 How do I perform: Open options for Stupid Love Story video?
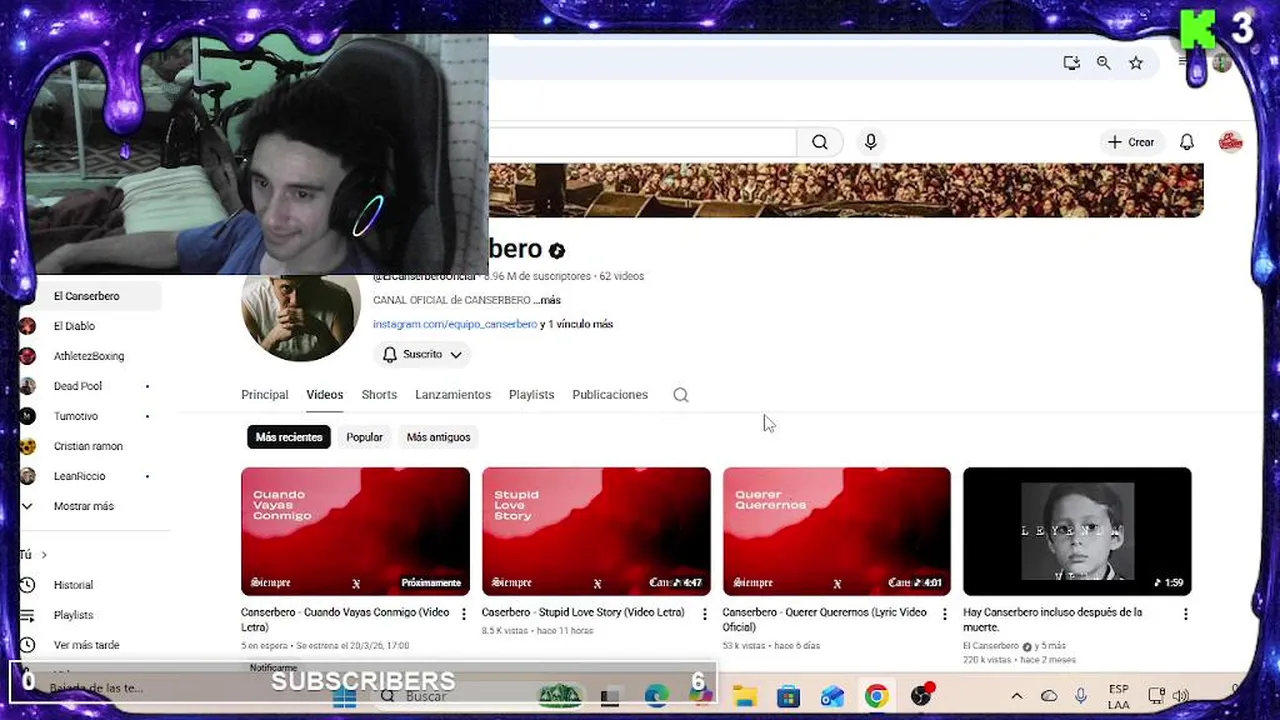(x=704, y=614)
